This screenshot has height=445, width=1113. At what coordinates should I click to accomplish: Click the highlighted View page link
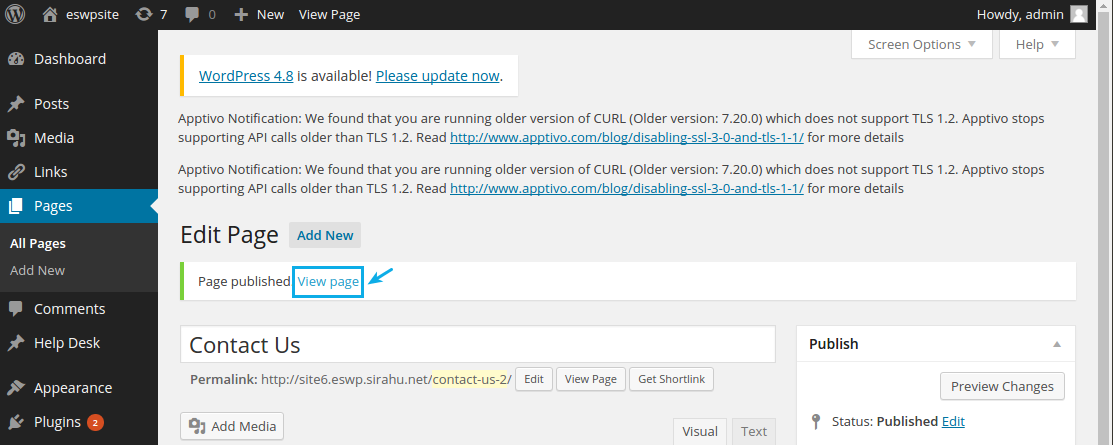click(x=328, y=282)
